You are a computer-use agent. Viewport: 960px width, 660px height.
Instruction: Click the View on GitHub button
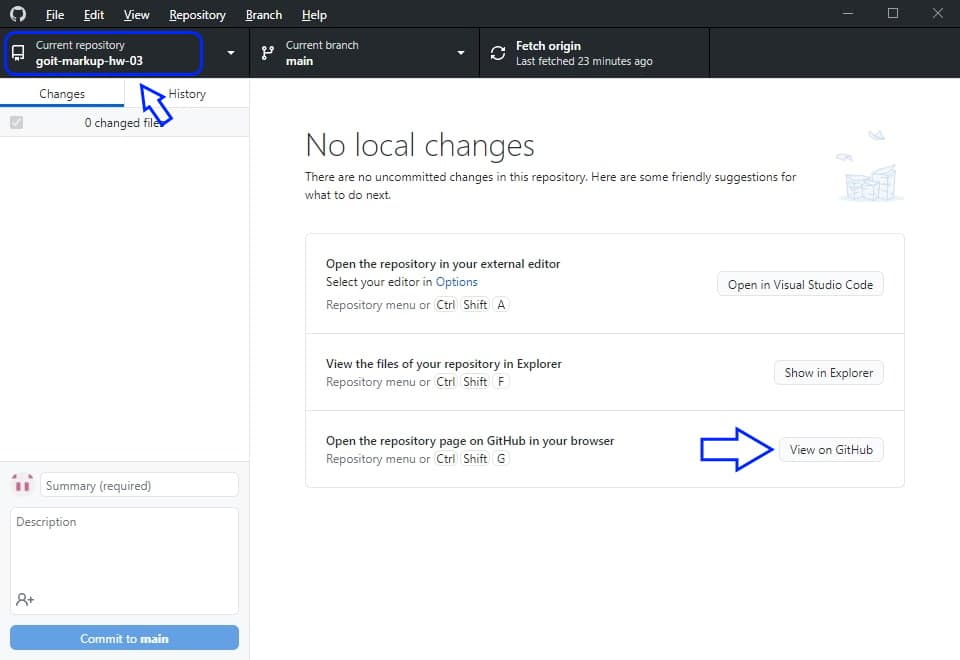click(x=830, y=450)
